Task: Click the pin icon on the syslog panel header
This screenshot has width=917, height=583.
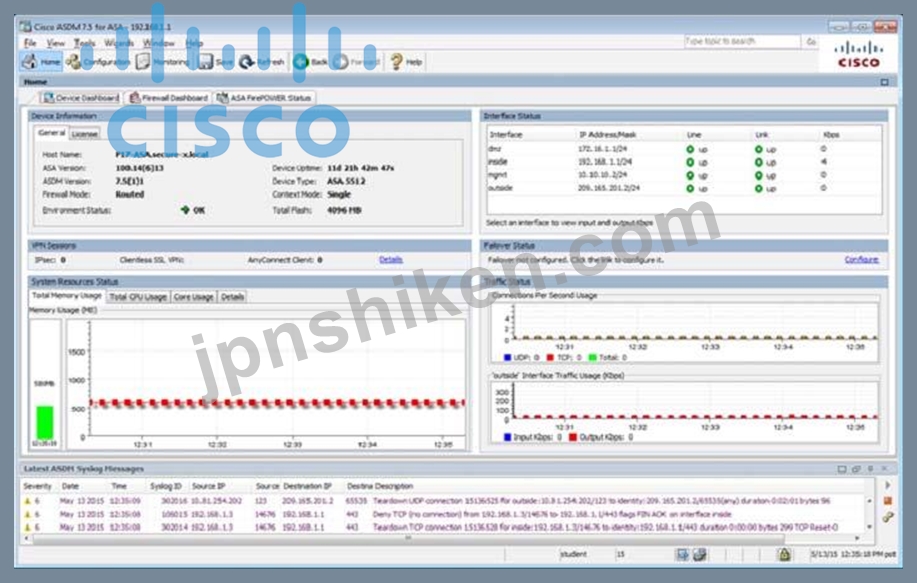Action: [870, 469]
